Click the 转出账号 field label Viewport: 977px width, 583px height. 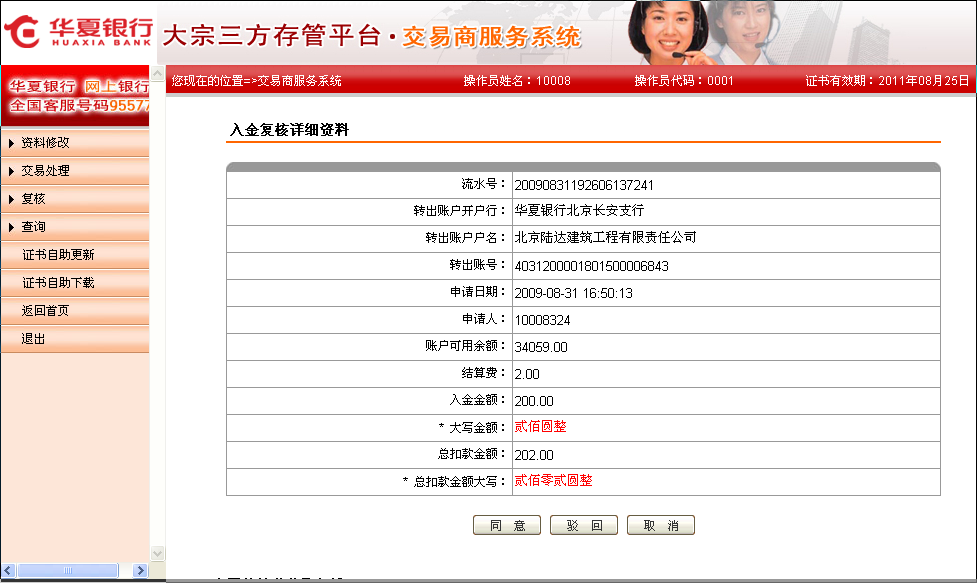477,265
